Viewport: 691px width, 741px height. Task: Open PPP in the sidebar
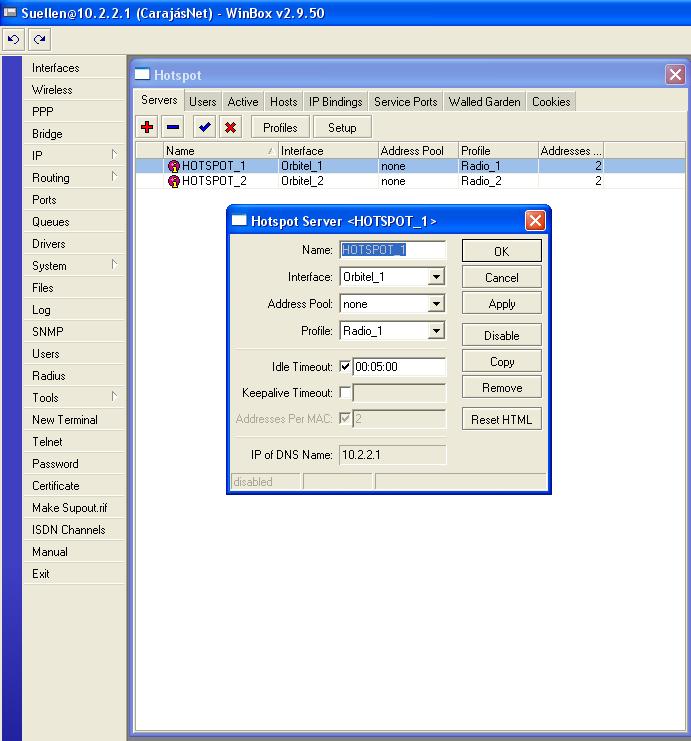74,112
